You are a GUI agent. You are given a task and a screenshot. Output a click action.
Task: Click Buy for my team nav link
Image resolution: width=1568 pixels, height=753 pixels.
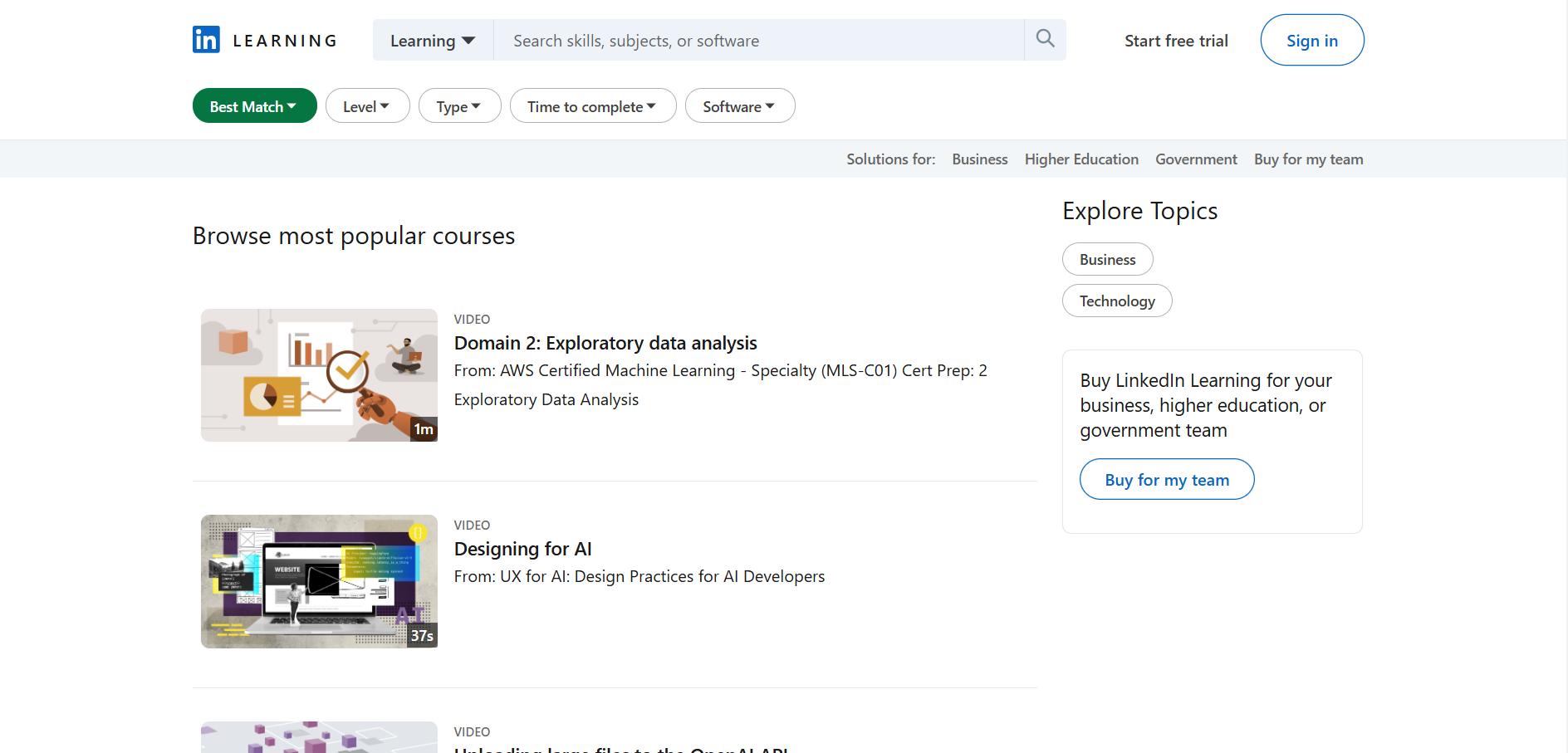pos(1308,159)
